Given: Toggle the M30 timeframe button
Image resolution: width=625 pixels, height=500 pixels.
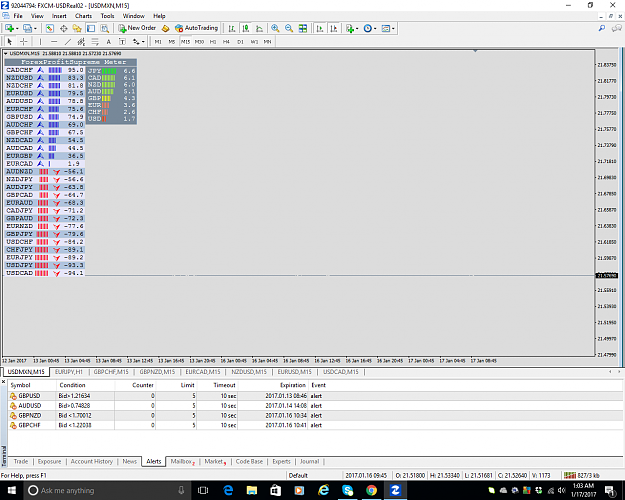Looking at the screenshot, I should (x=199, y=41).
